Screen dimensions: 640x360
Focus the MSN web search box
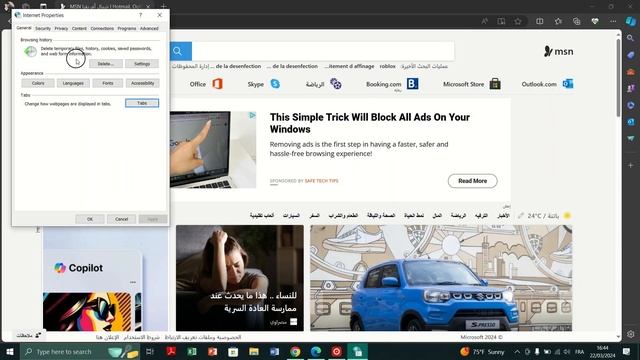pyautogui.click(x=323, y=51)
